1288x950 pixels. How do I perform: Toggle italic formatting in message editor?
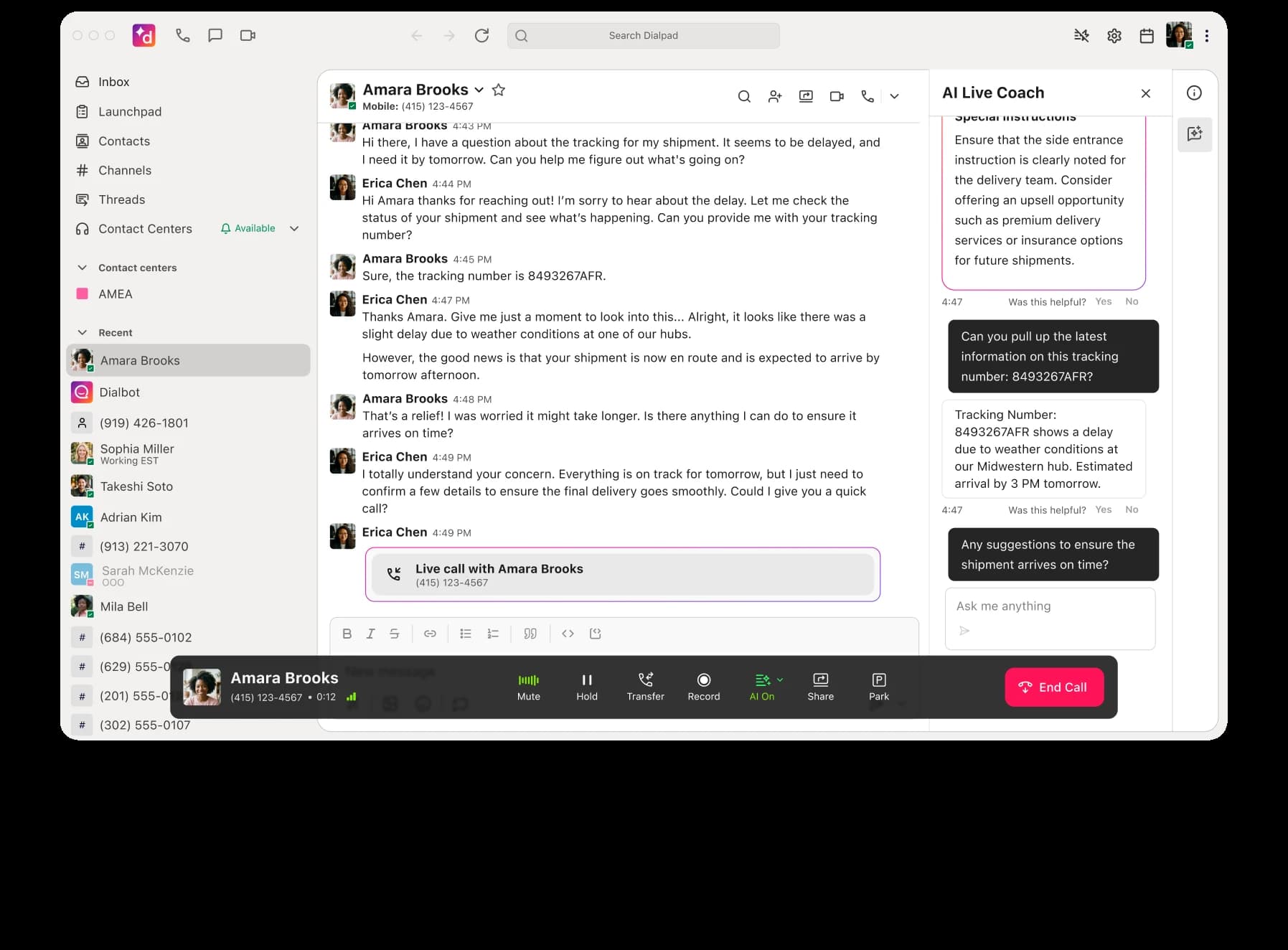point(370,634)
